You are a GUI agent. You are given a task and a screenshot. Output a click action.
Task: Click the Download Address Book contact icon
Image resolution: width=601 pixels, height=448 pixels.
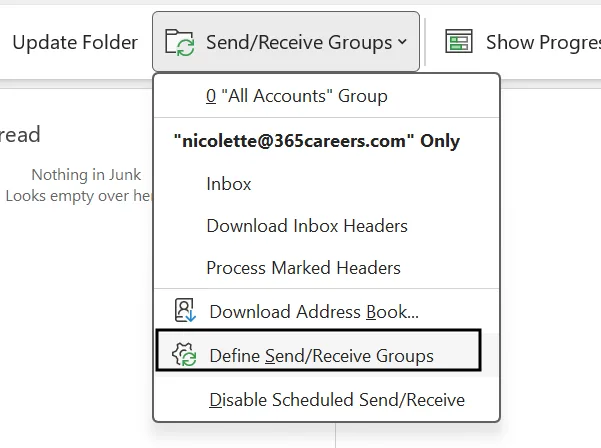pyautogui.click(x=185, y=310)
